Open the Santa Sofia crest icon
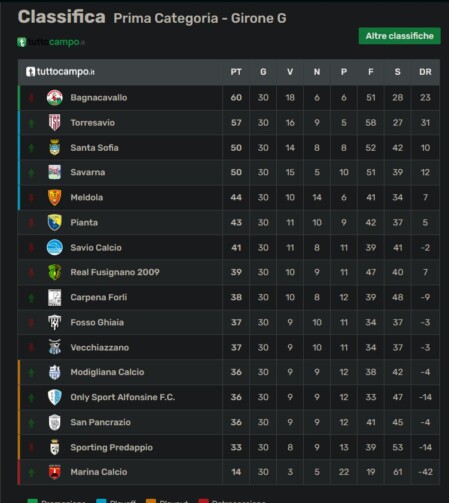 [55, 148]
